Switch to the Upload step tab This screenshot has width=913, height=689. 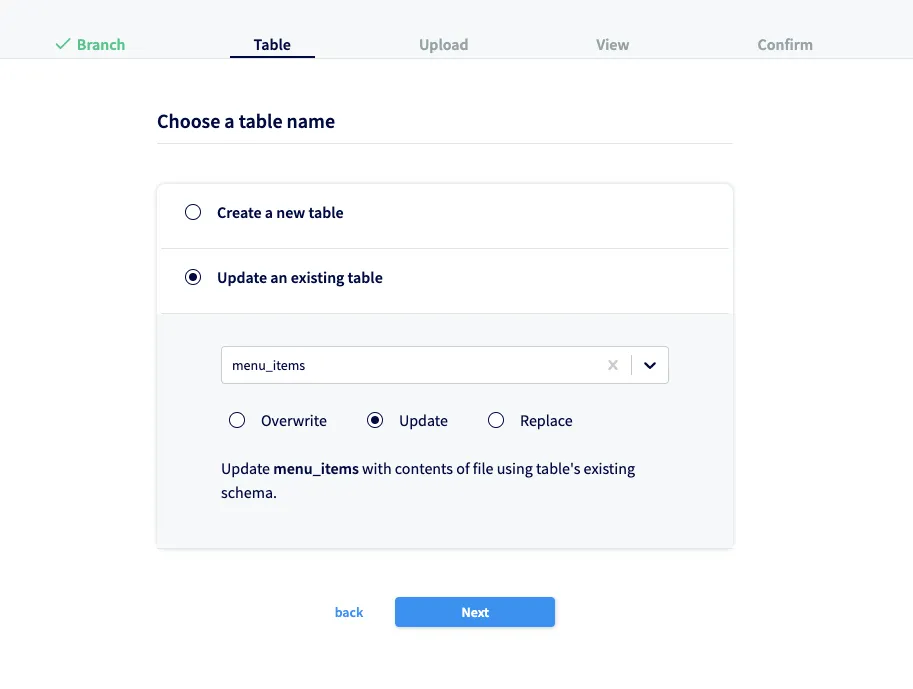pos(443,44)
